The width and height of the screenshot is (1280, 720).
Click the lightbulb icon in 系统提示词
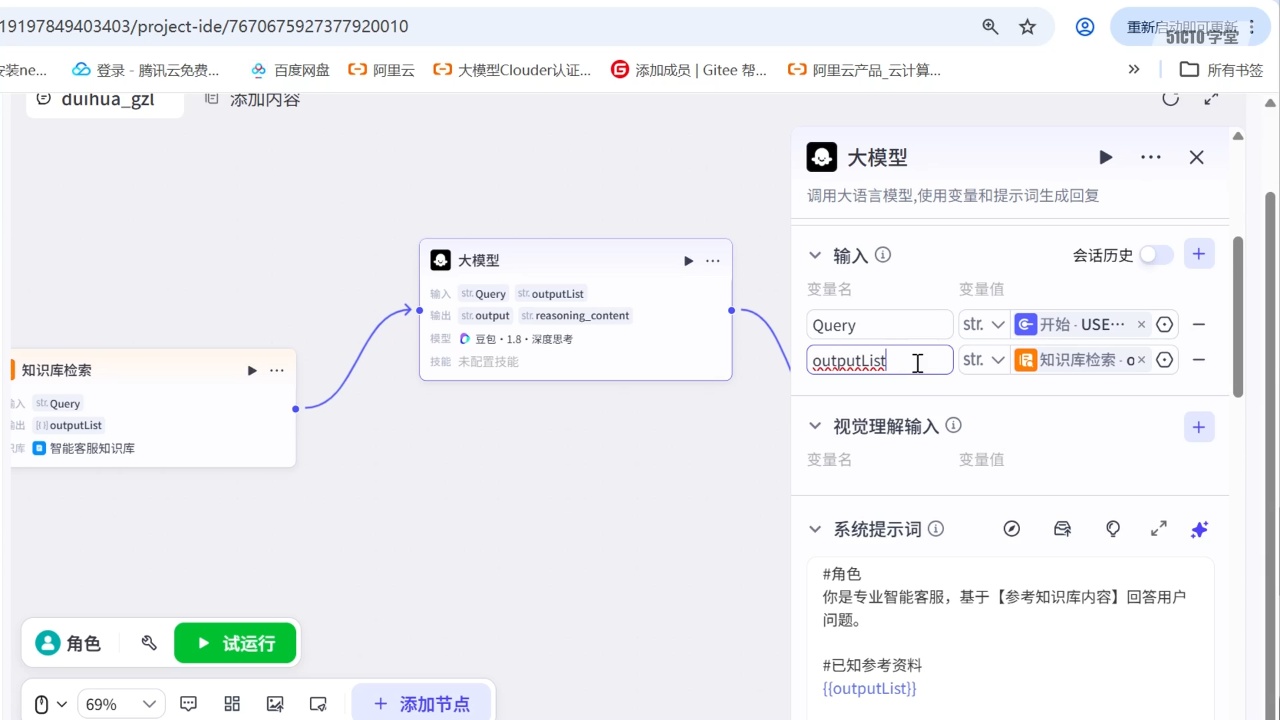1113,529
